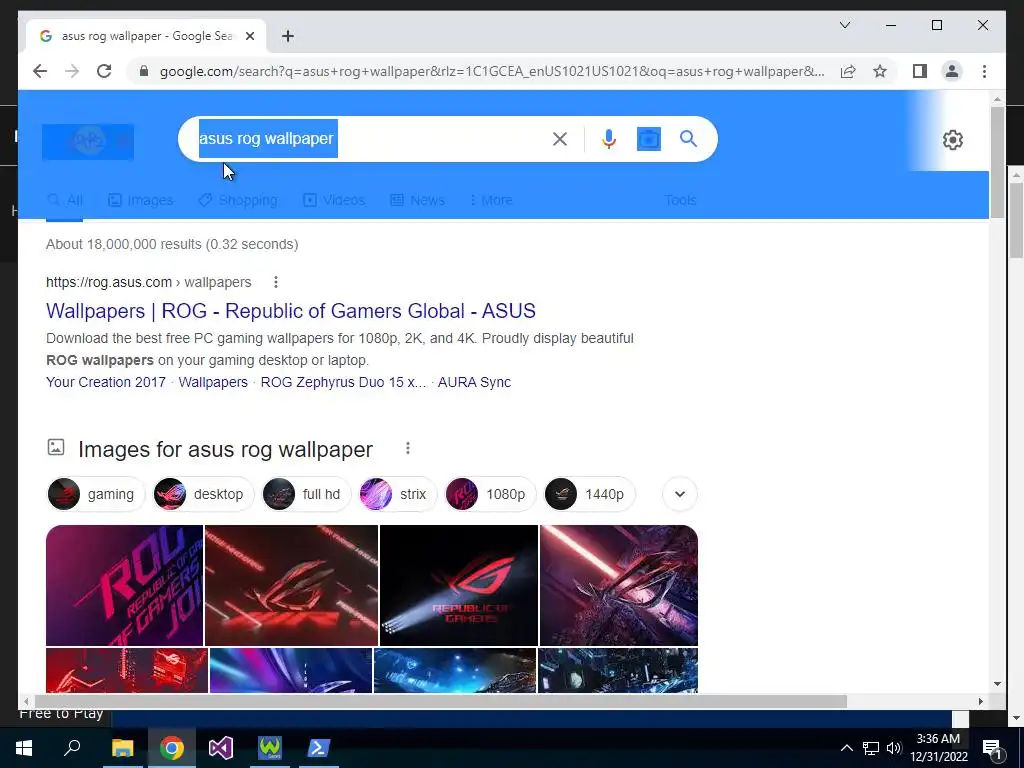Close the 'asus rog wallpaper' tab
The width and height of the screenshot is (1024, 768).
[249, 36]
